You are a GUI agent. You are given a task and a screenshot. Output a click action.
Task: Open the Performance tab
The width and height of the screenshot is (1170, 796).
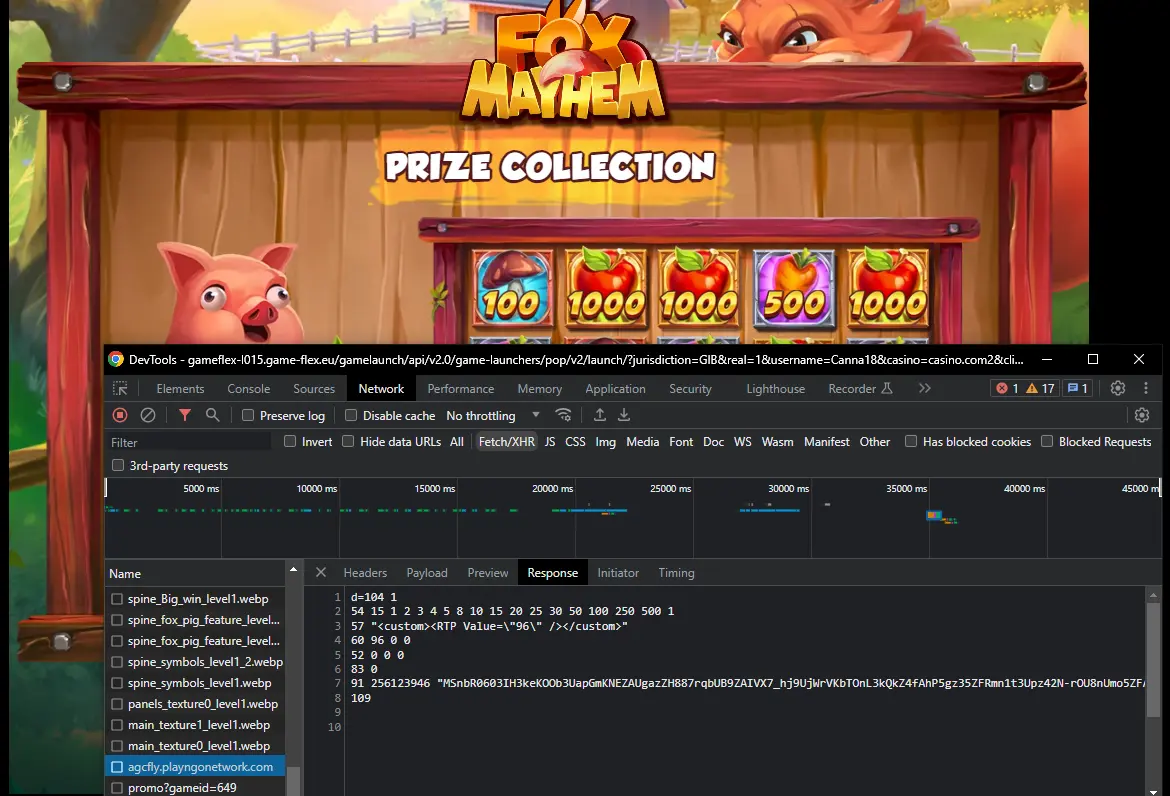(x=460, y=389)
